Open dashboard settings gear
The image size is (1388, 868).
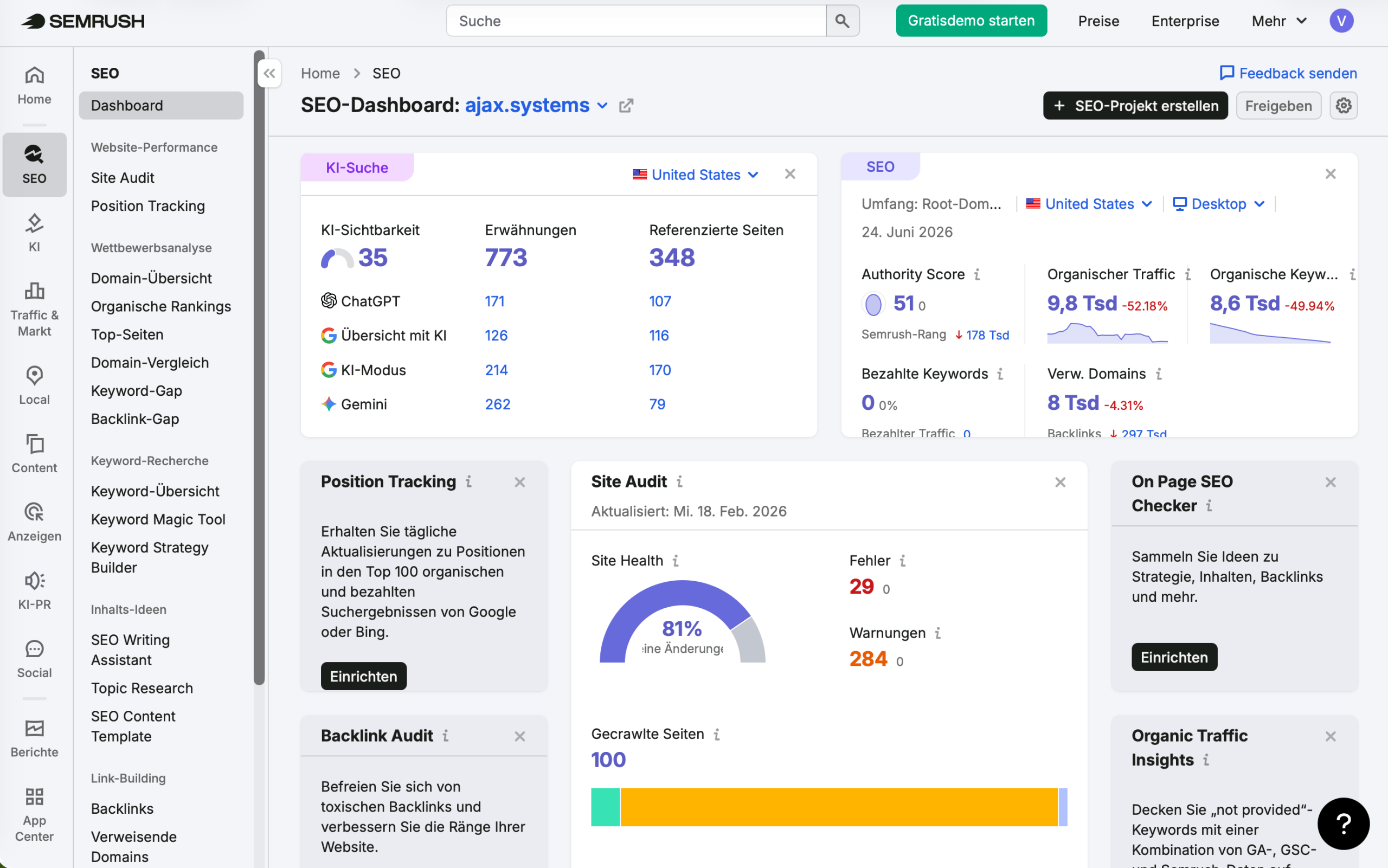coord(1343,106)
